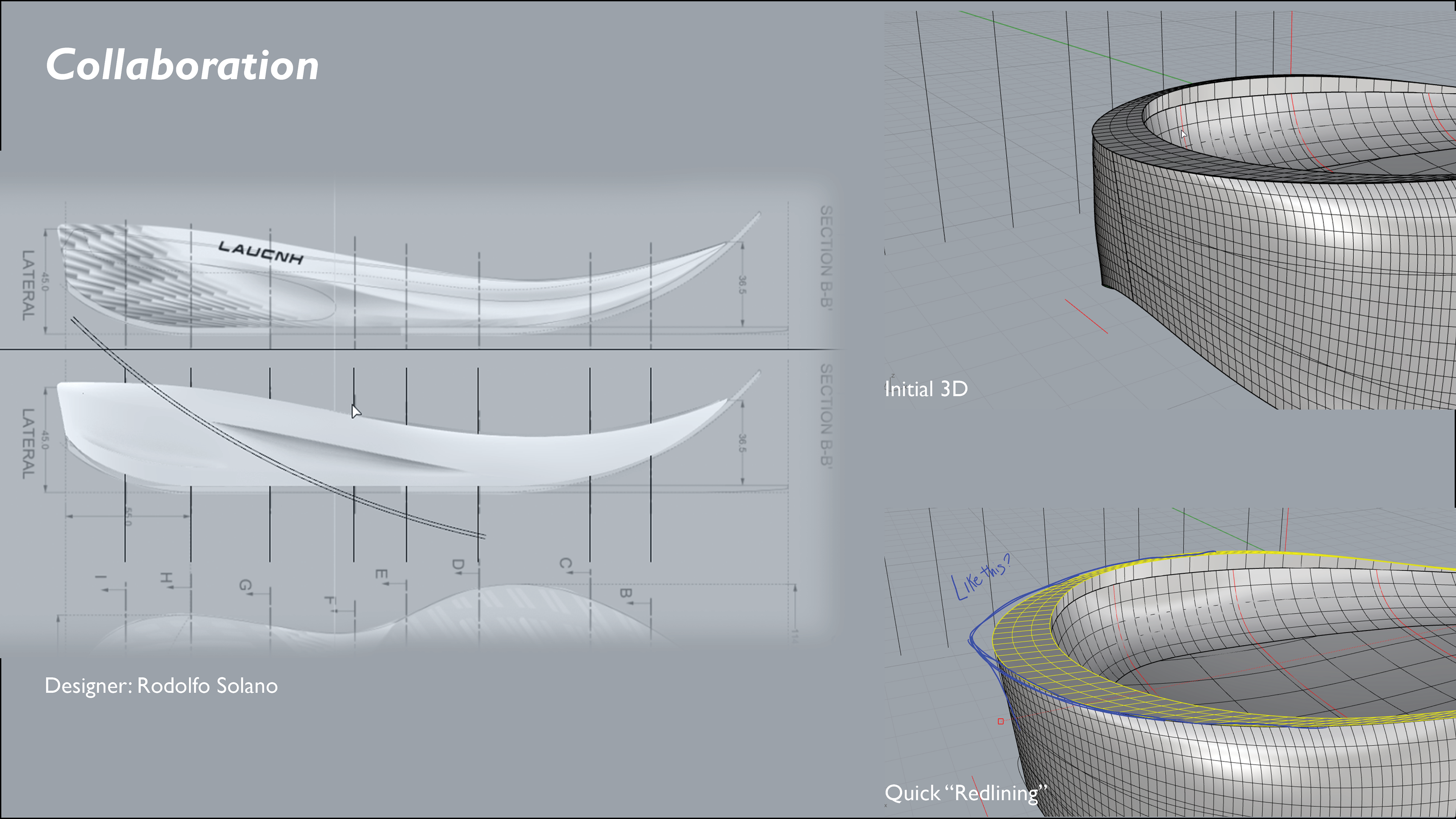The height and width of the screenshot is (819, 1456).
Task: Click the Designer: Rodolfo Solano caption
Action: click(x=161, y=686)
